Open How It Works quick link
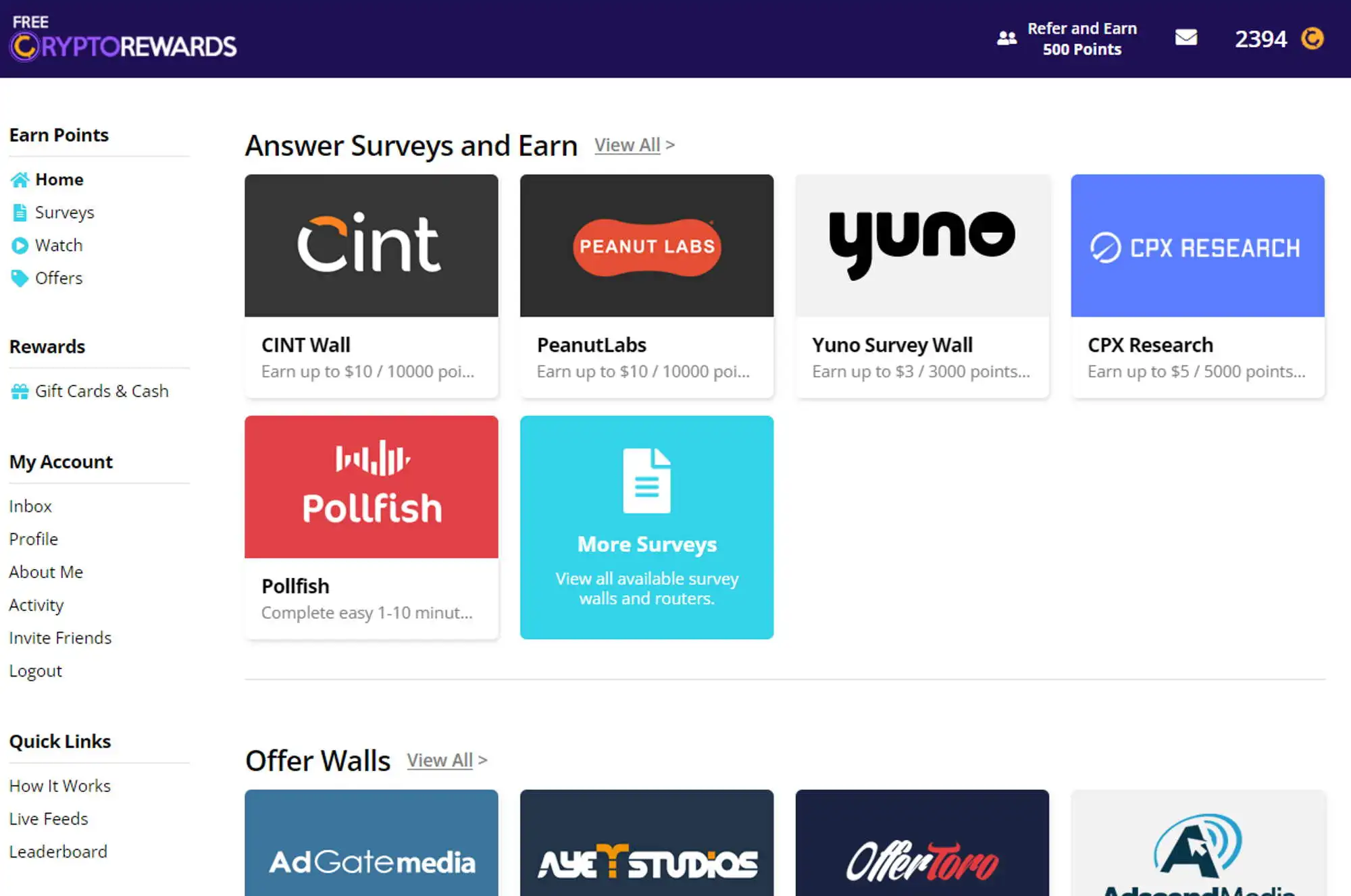Image resolution: width=1351 pixels, height=896 pixels. [x=60, y=786]
